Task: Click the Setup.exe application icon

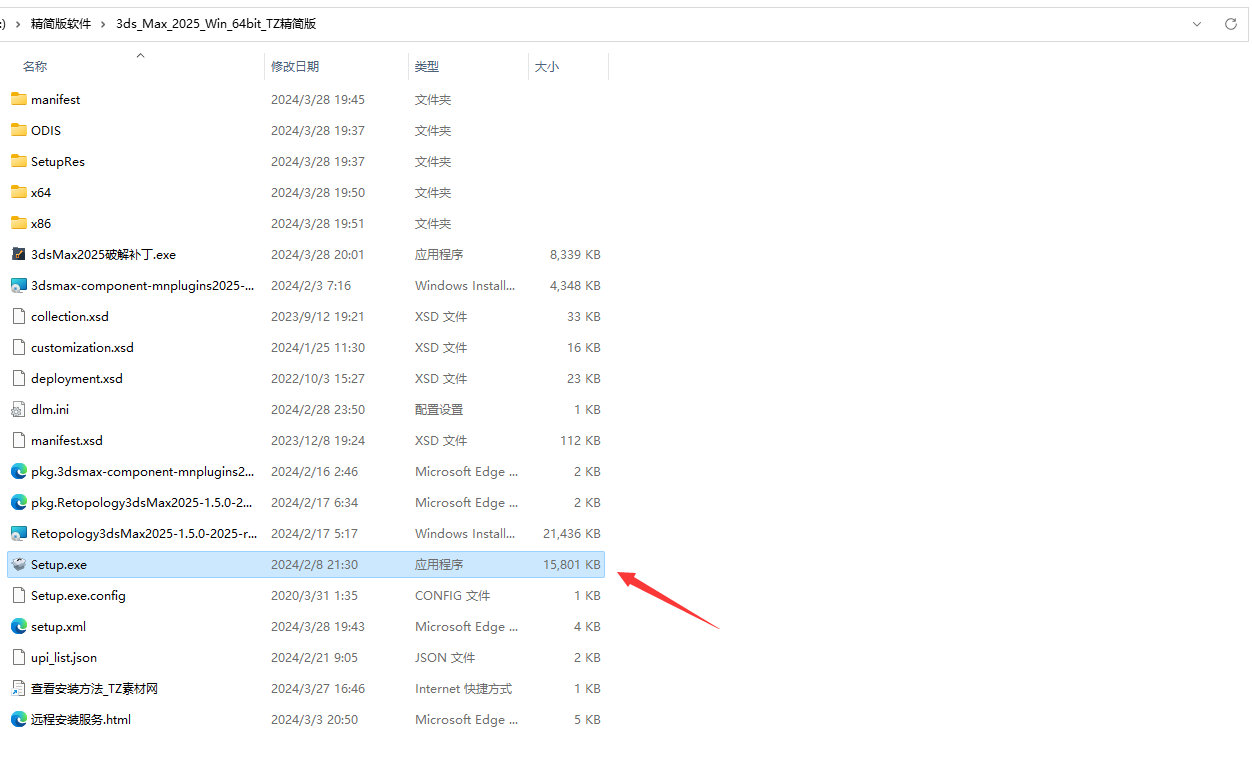Action: (18, 564)
